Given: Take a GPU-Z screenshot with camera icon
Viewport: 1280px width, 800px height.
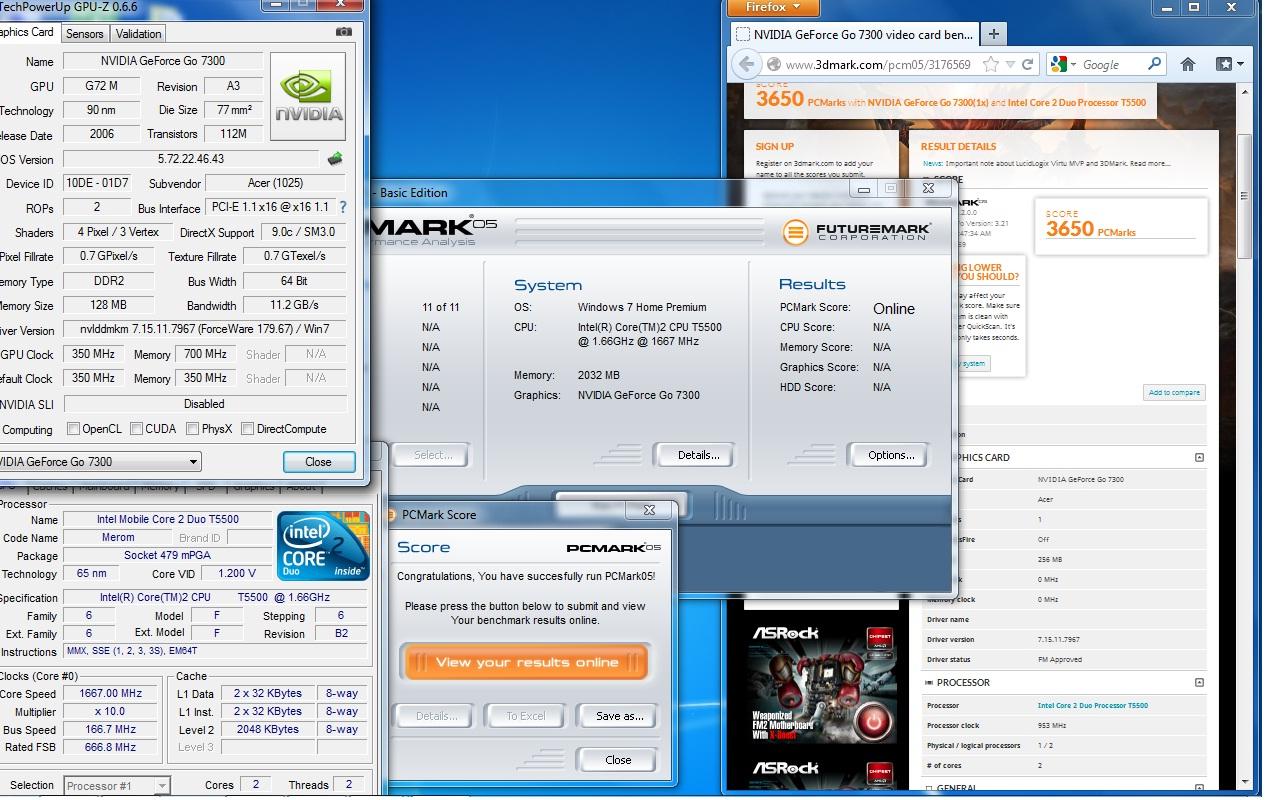Looking at the screenshot, I should tap(344, 32).
